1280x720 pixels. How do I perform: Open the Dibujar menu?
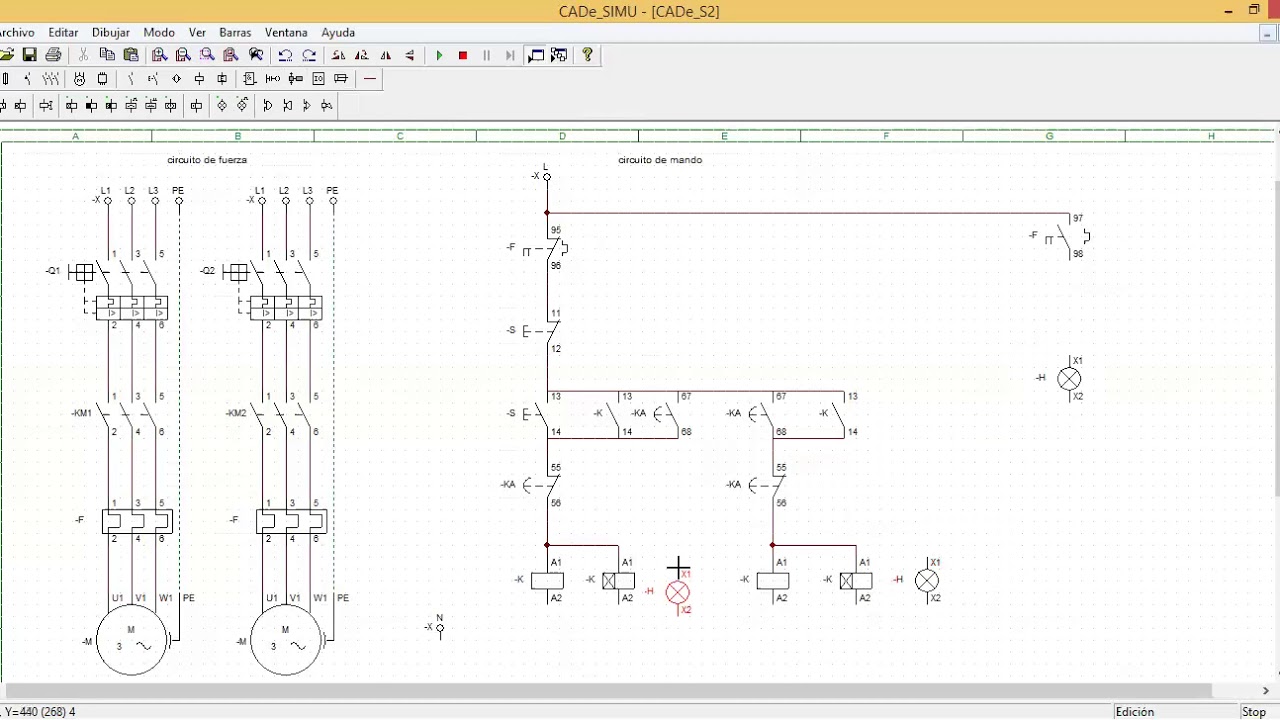[x=111, y=32]
